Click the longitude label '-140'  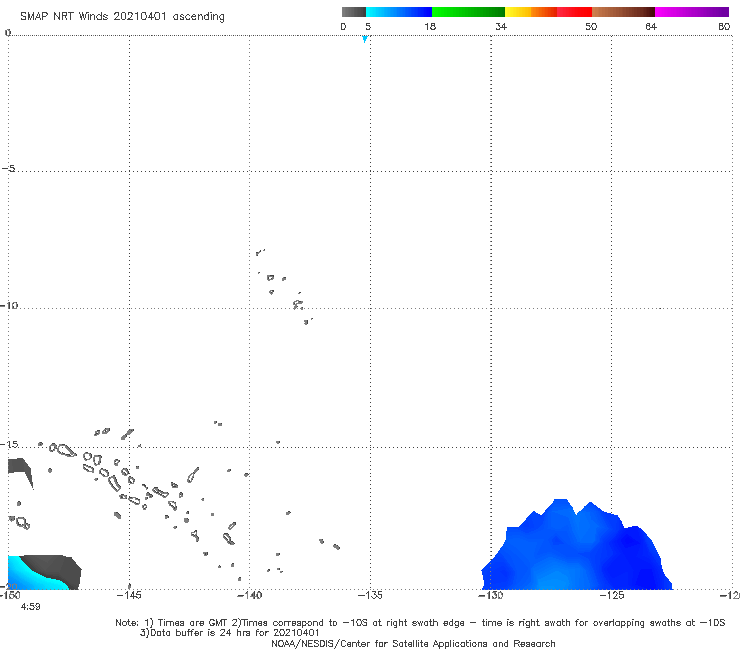coord(249,595)
